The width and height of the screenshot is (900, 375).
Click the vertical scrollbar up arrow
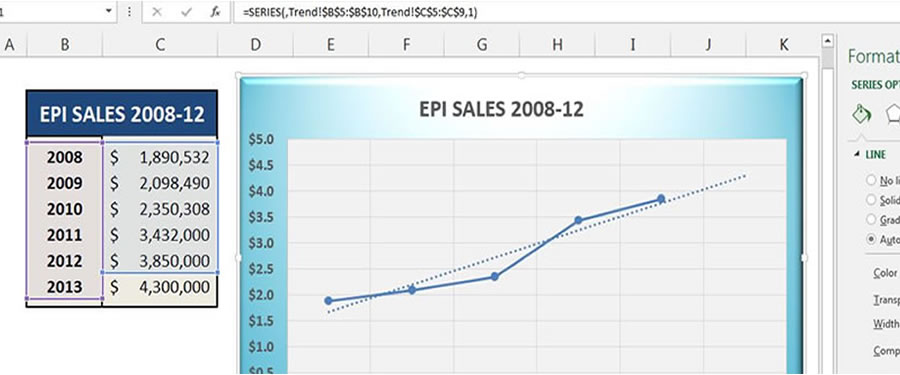(x=827, y=41)
